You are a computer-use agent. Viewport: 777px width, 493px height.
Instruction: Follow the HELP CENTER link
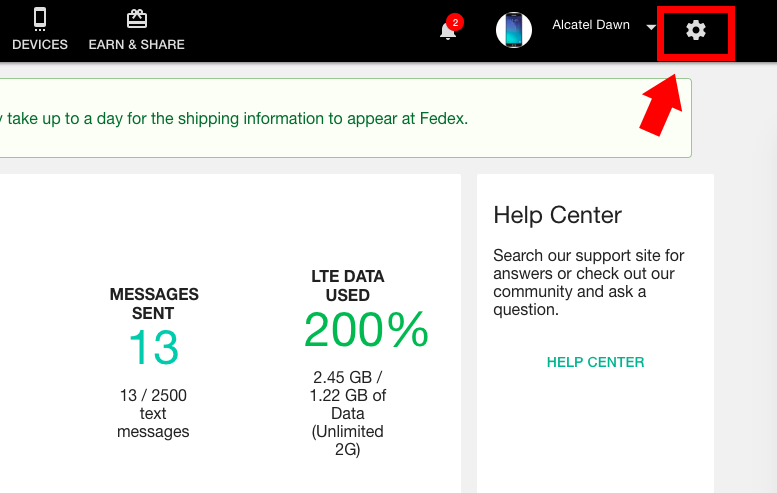(x=595, y=362)
